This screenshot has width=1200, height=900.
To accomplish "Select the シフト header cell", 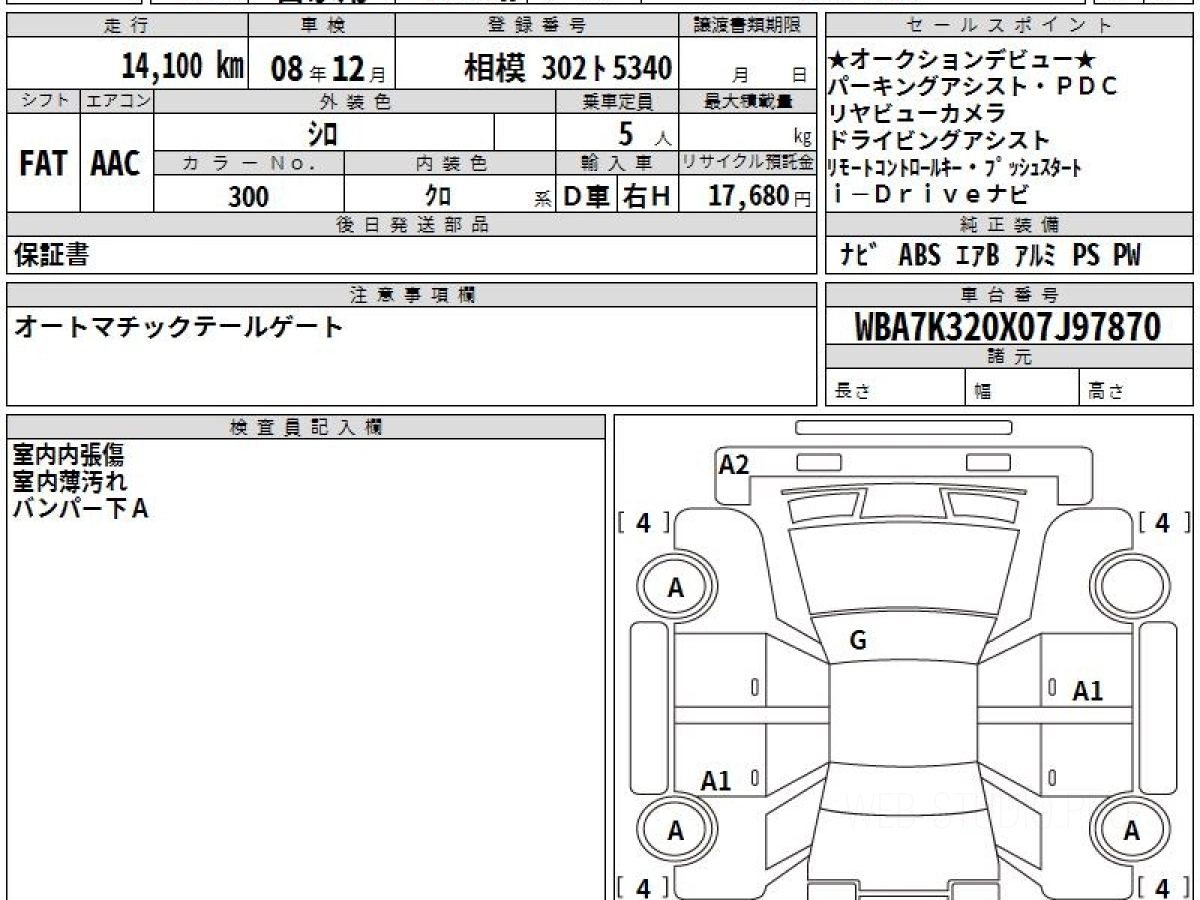I will pyautogui.click(x=43, y=101).
